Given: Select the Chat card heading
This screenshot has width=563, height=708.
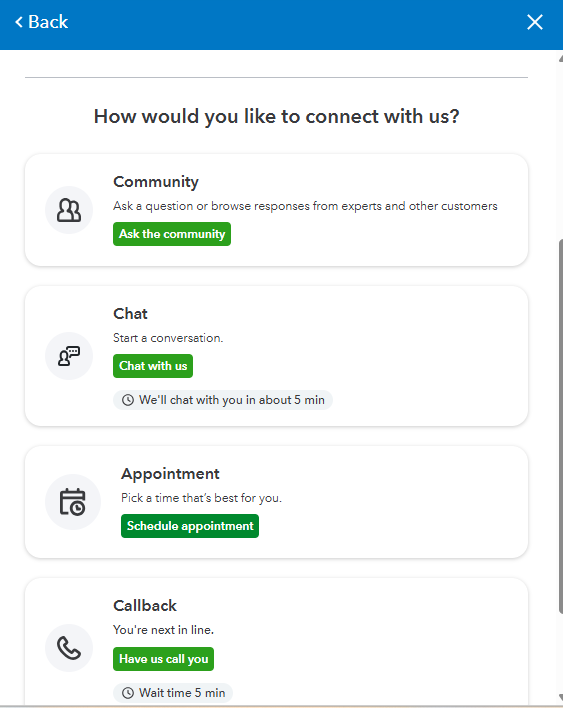Looking at the screenshot, I should 130,314.
